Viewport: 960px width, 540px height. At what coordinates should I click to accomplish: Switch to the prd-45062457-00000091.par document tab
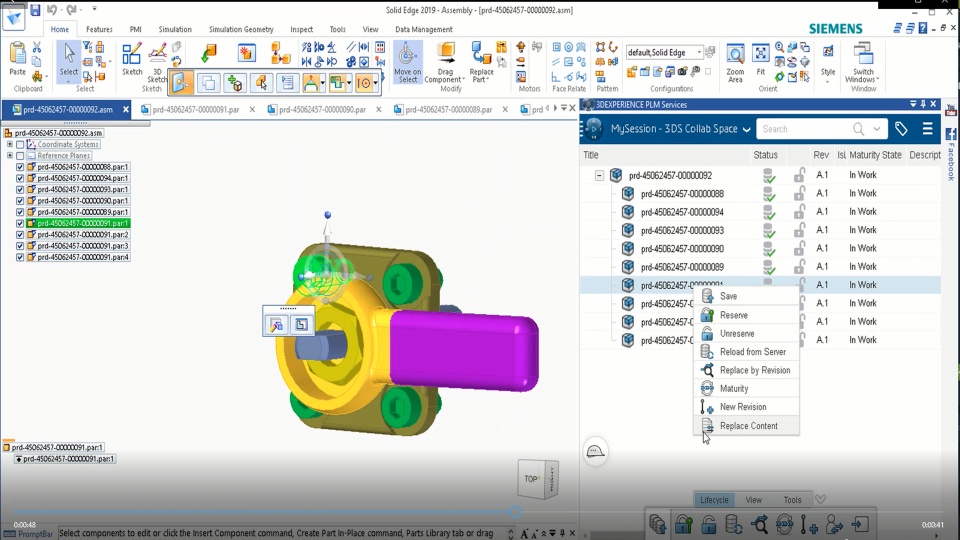196,110
